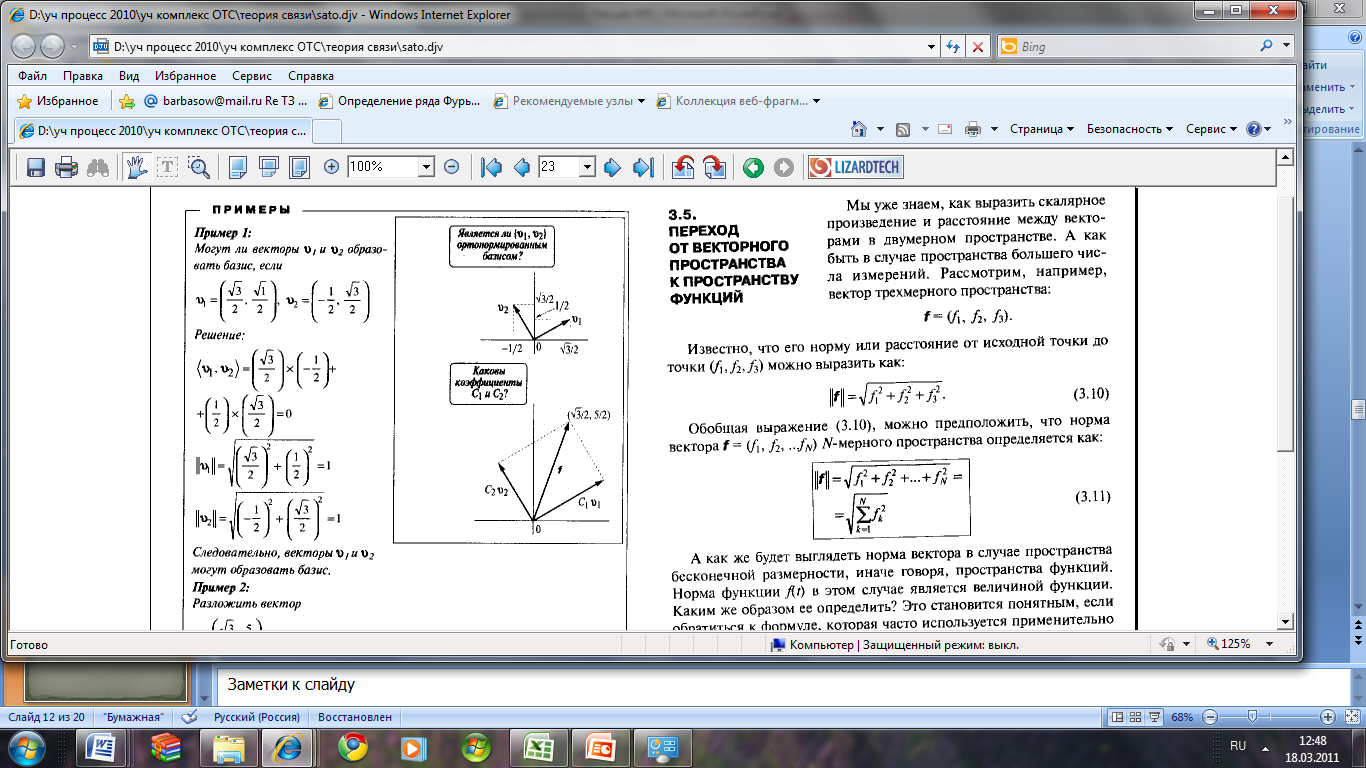Rotate page counterclockwise

[683, 167]
